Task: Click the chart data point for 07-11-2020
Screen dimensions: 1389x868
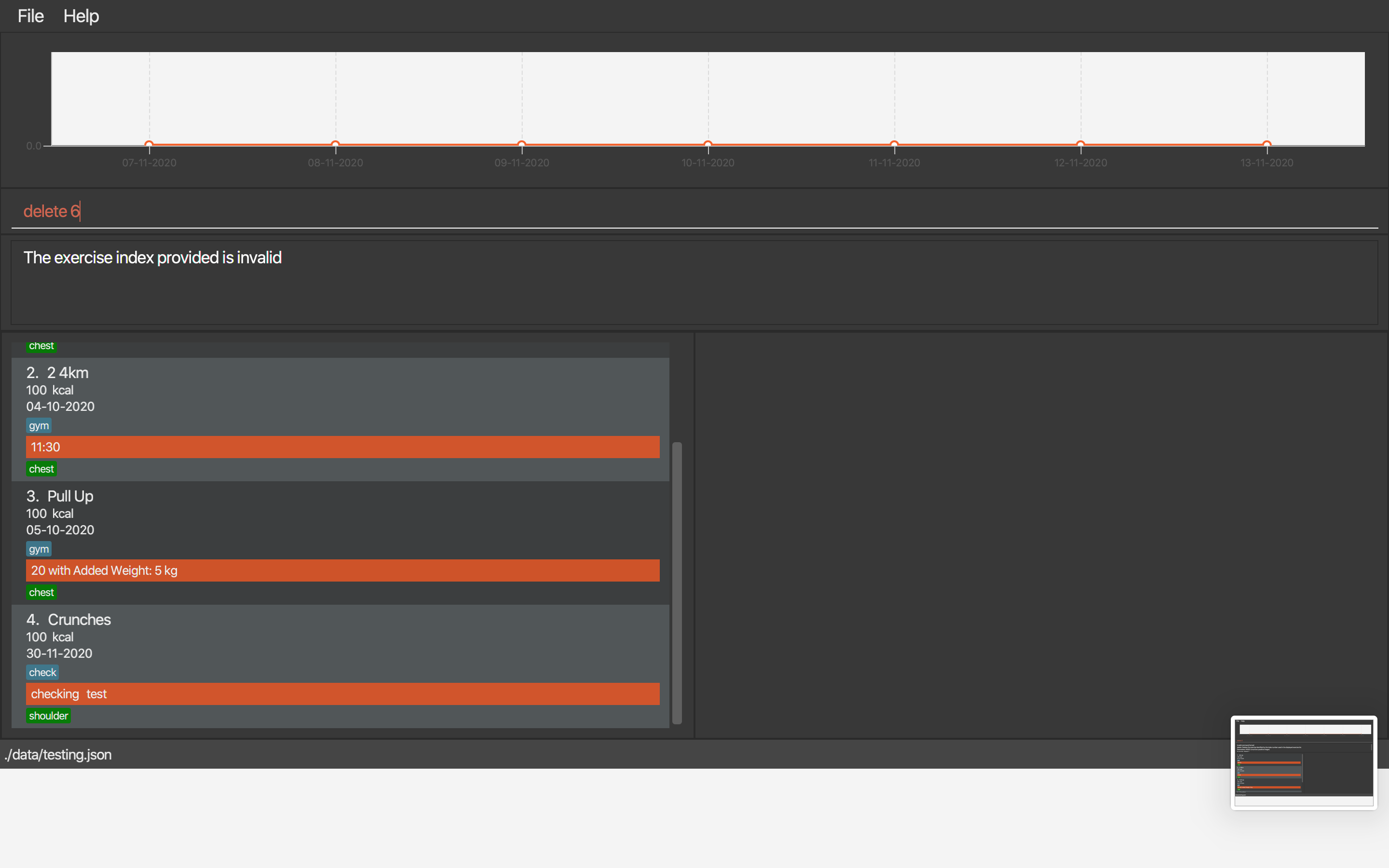Action: point(149,144)
